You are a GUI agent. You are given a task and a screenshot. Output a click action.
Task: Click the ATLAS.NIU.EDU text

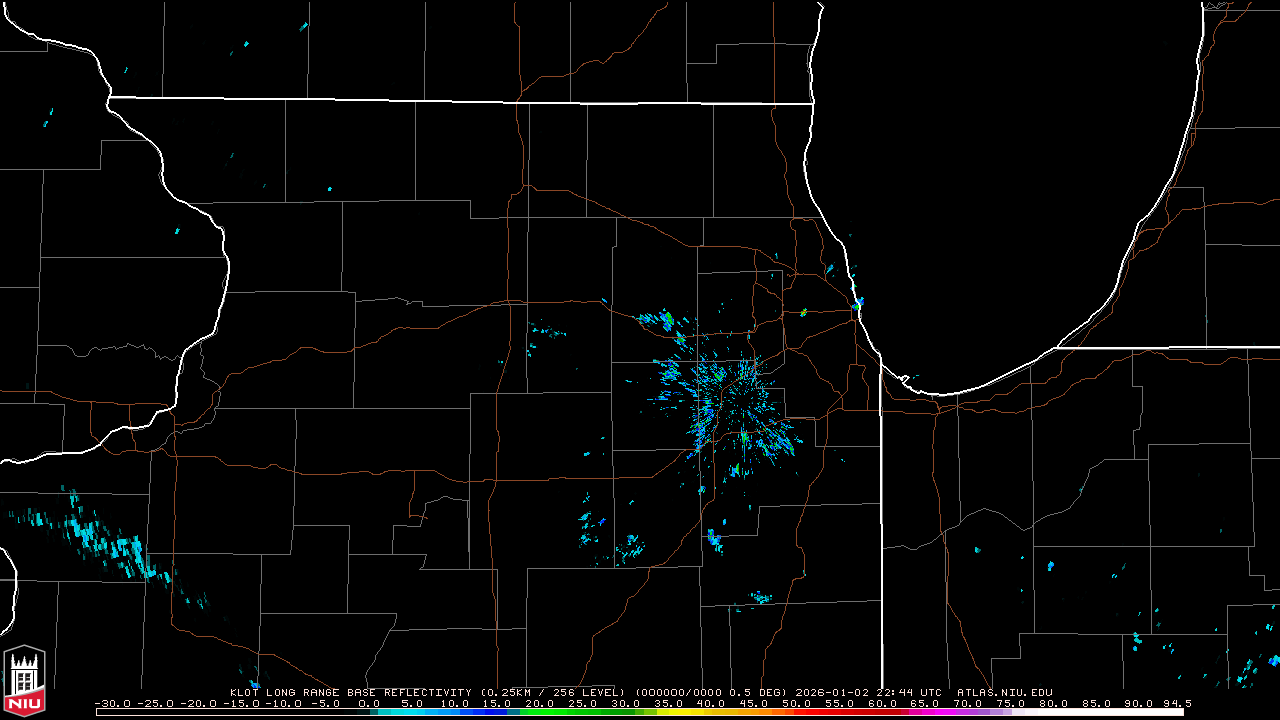tap(1005, 692)
